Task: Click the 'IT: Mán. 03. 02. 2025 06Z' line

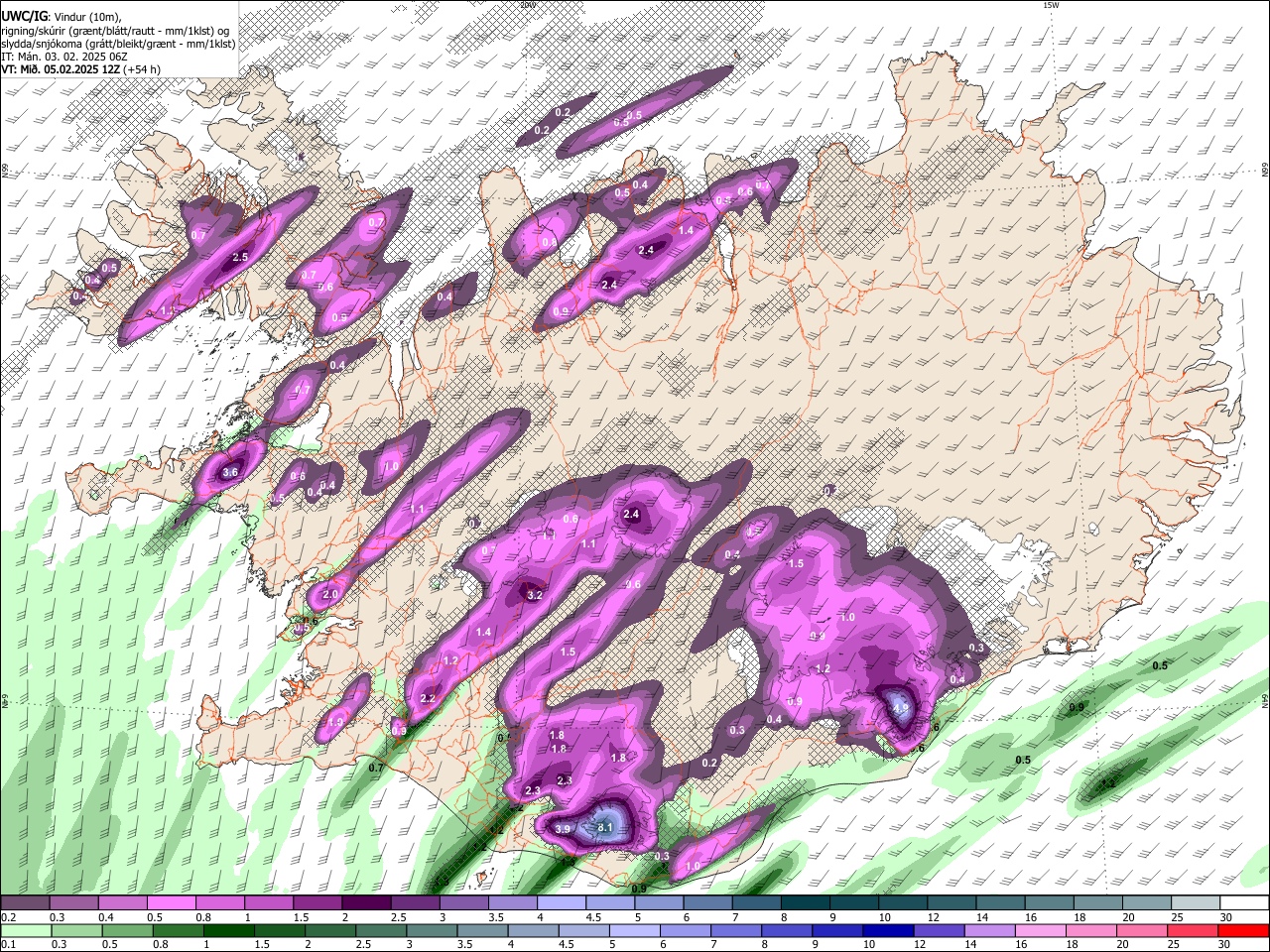Action: click(x=63, y=57)
